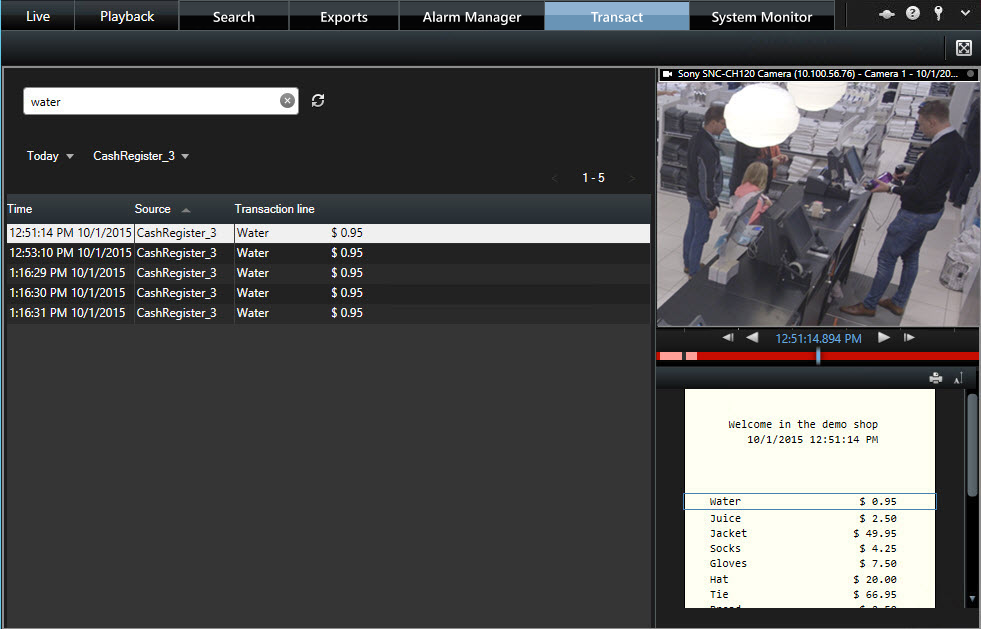981x629 pixels.
Task: Click the status indicator icon beside help
Action: 886,14
